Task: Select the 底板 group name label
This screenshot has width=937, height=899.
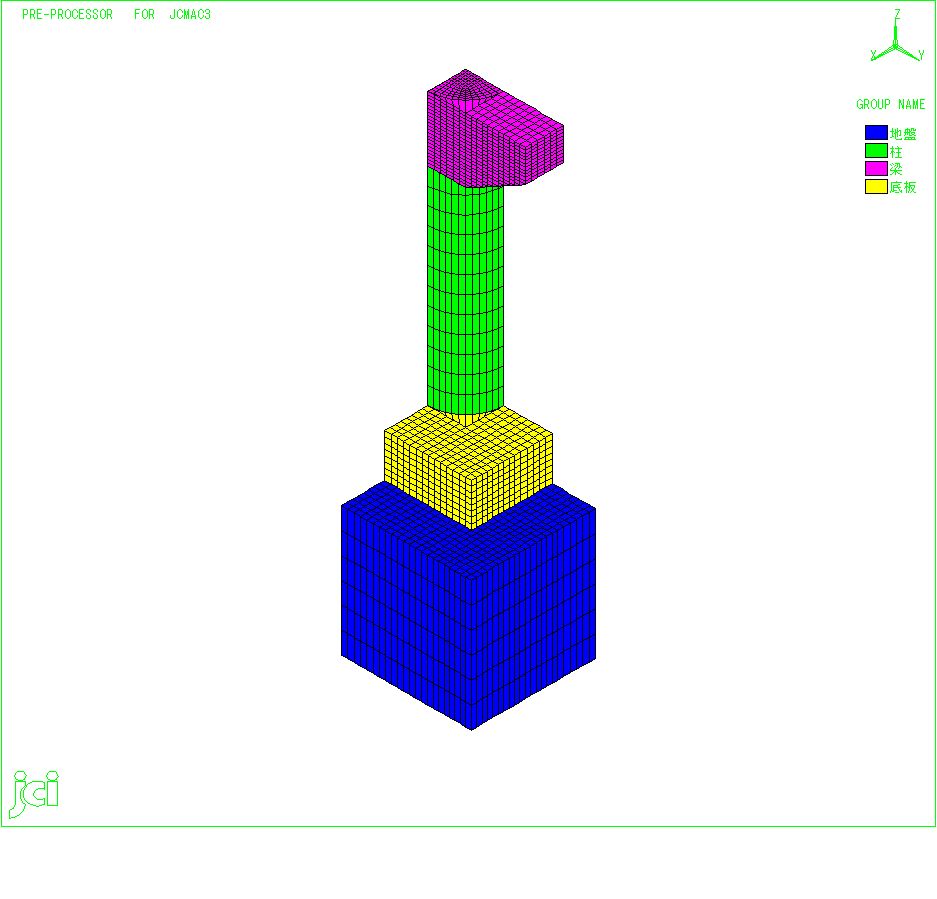Action: point(903,187)
